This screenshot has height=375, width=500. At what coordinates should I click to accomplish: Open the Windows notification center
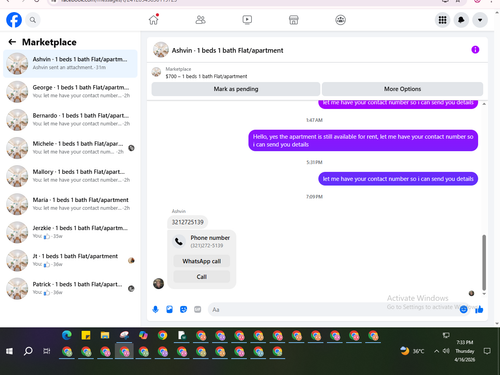click(x=487, y=351)
